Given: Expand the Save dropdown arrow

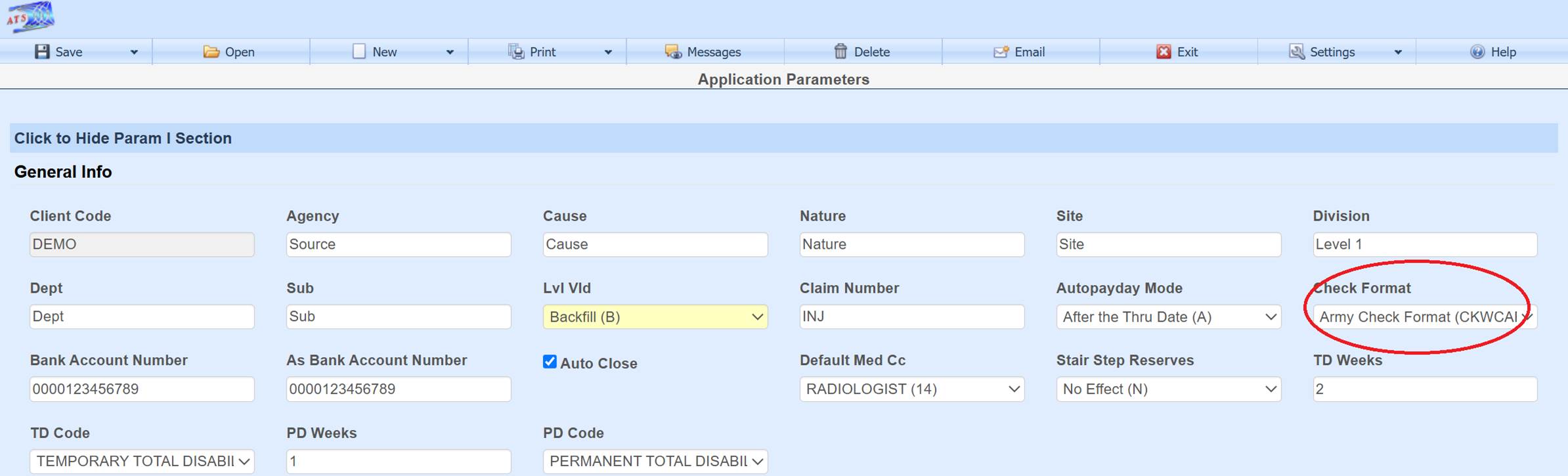Looking at the screenshot, I should click(x=134, y=52).
